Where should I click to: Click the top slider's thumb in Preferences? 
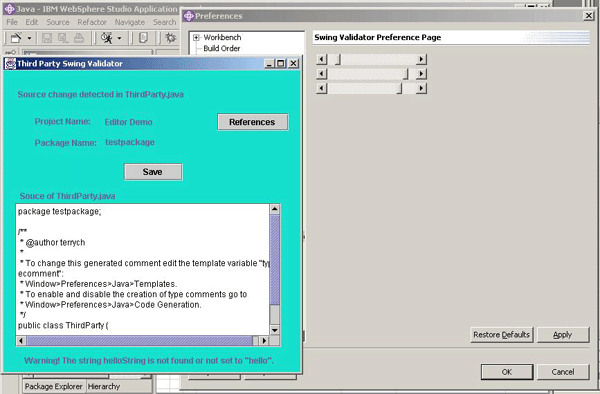click(x=338, y=59)
